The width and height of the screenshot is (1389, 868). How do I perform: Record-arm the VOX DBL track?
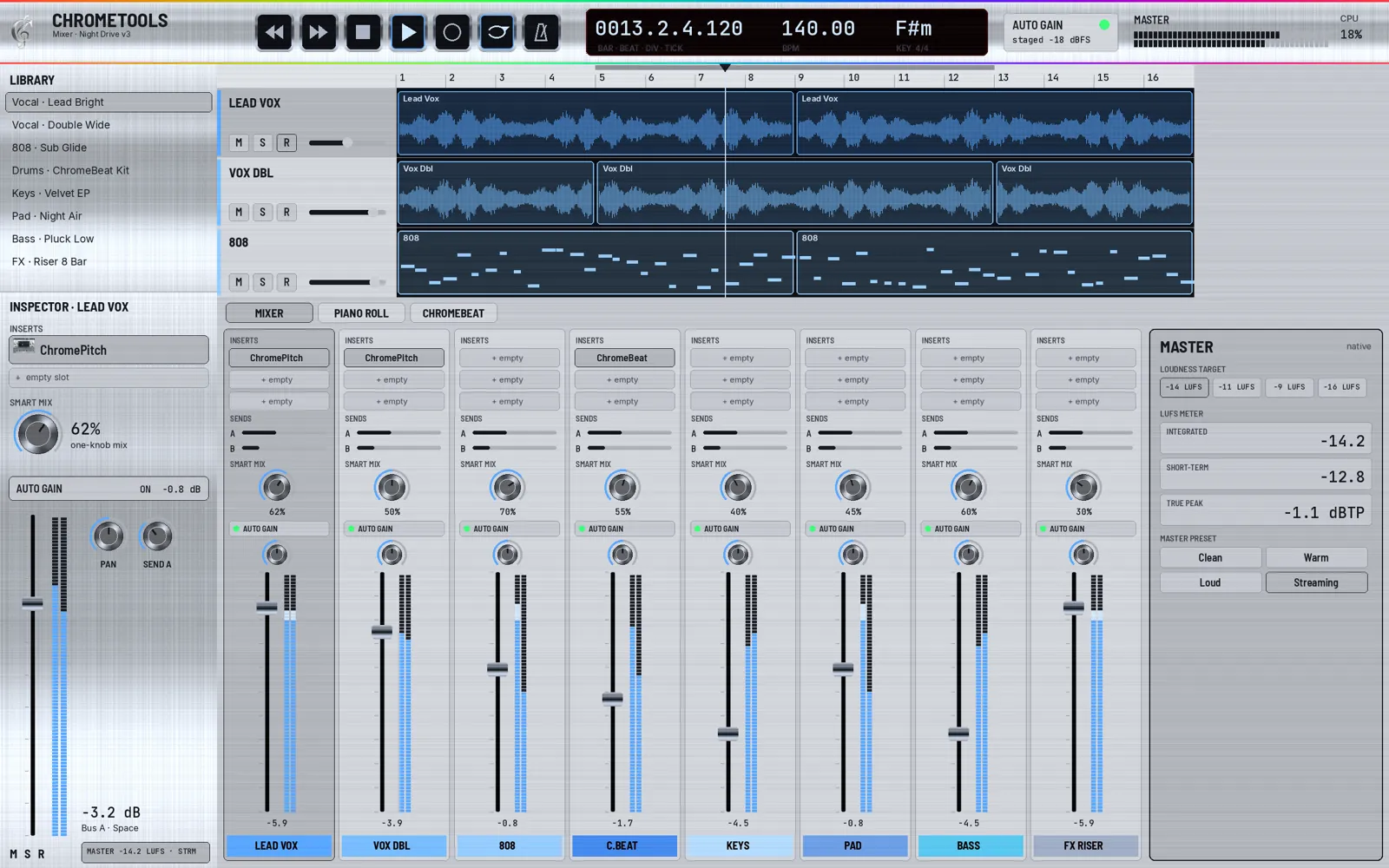pos(286,212)
